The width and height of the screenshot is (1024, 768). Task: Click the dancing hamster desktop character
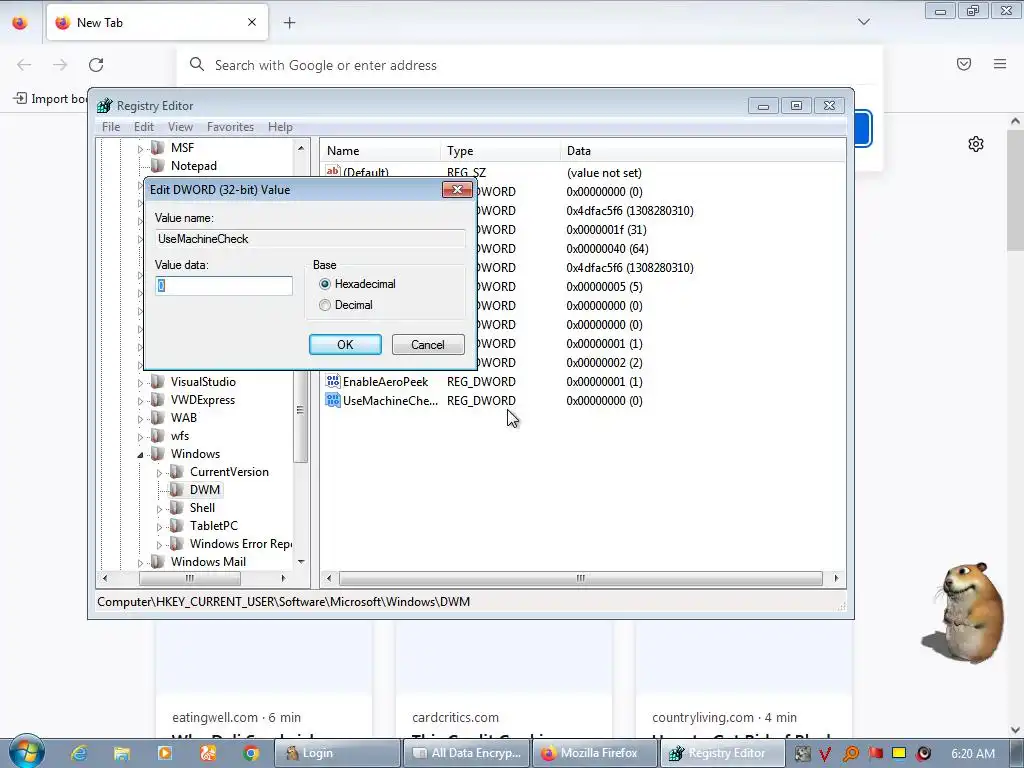tap(965, 612)
